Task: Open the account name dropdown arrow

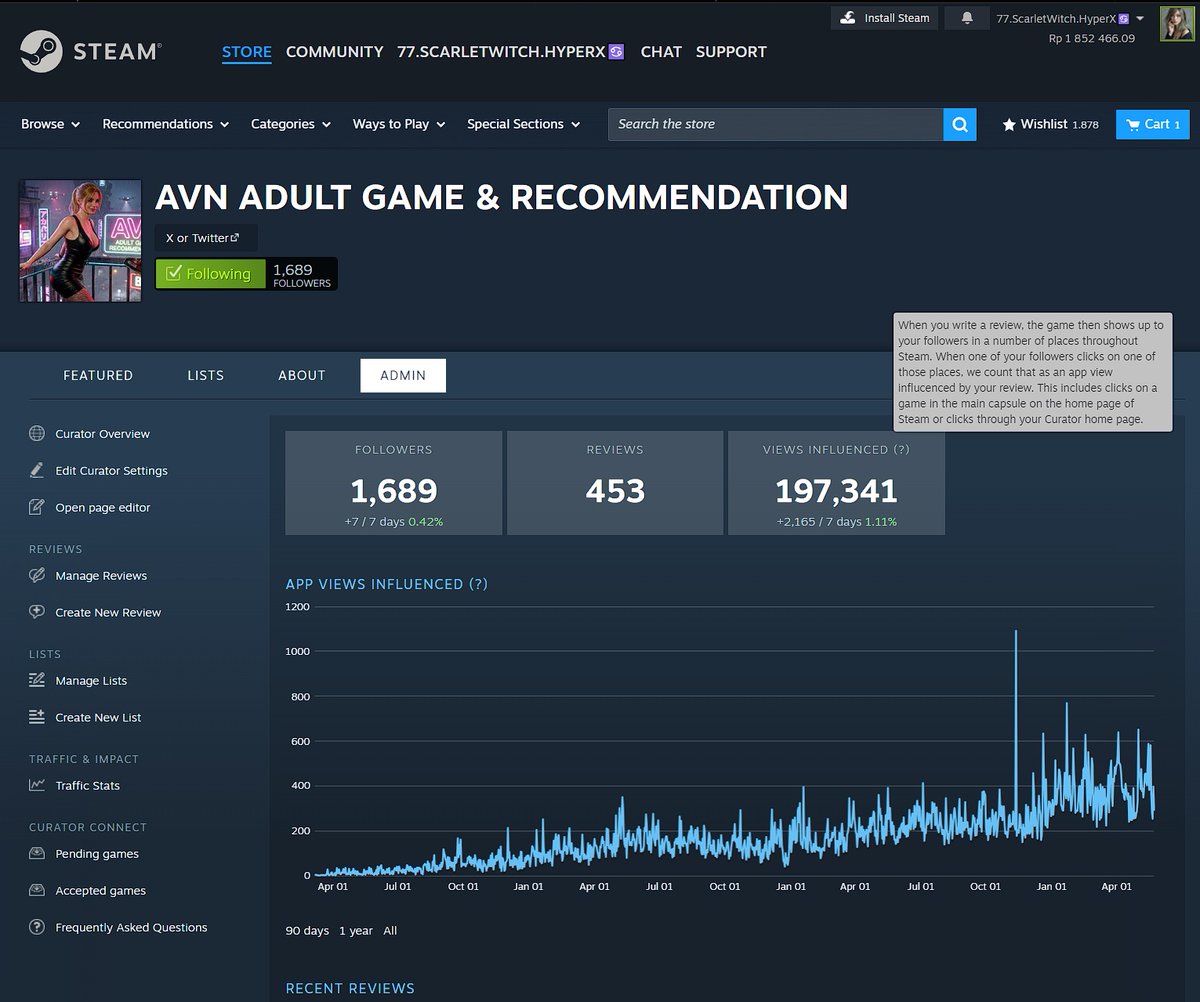Action: tap(1140, 18)
